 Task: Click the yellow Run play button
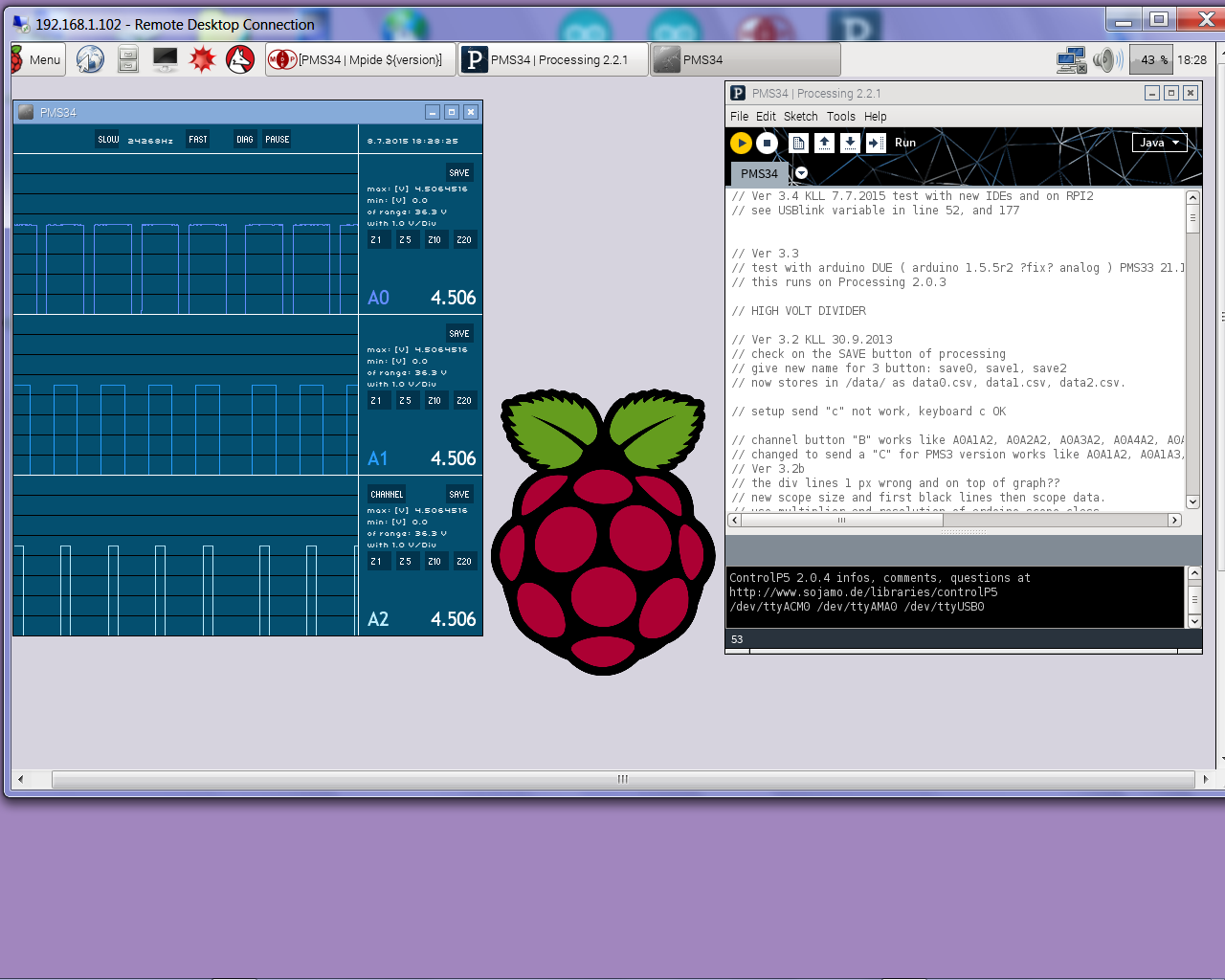tap(741, 143)
